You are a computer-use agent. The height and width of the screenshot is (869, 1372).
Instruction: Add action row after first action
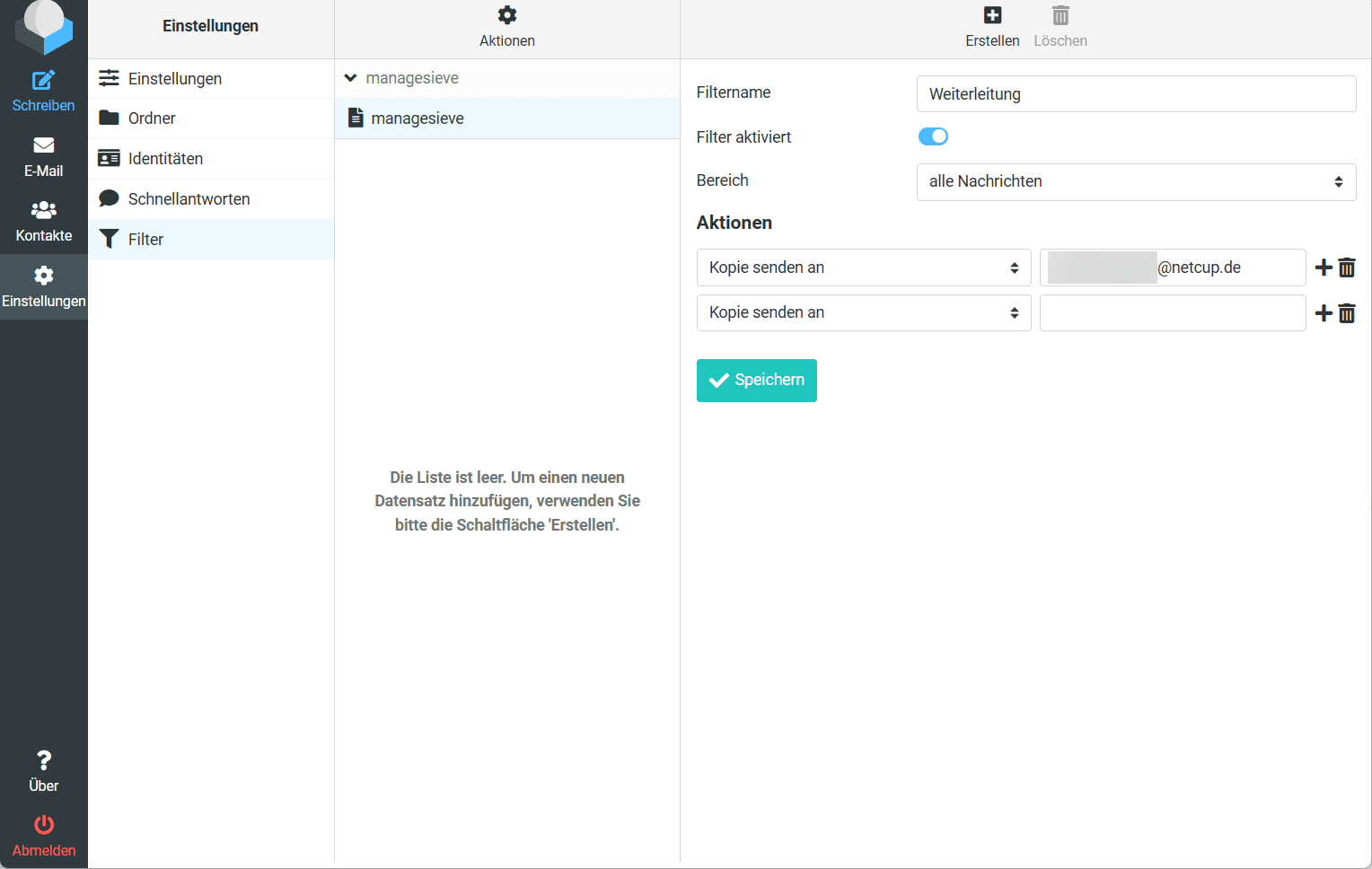pyautogui.click(x=1324, y=268)
